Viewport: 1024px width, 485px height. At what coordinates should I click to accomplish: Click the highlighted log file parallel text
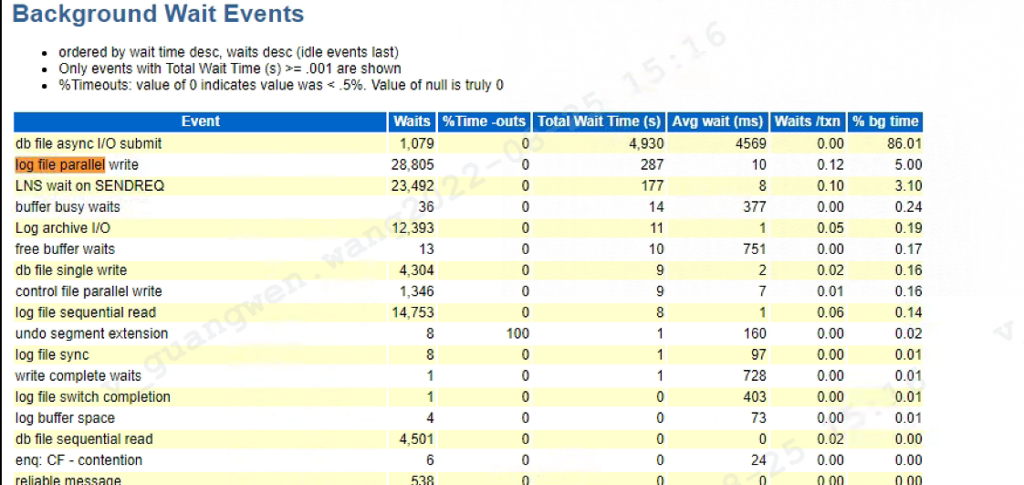click(59, 164)
